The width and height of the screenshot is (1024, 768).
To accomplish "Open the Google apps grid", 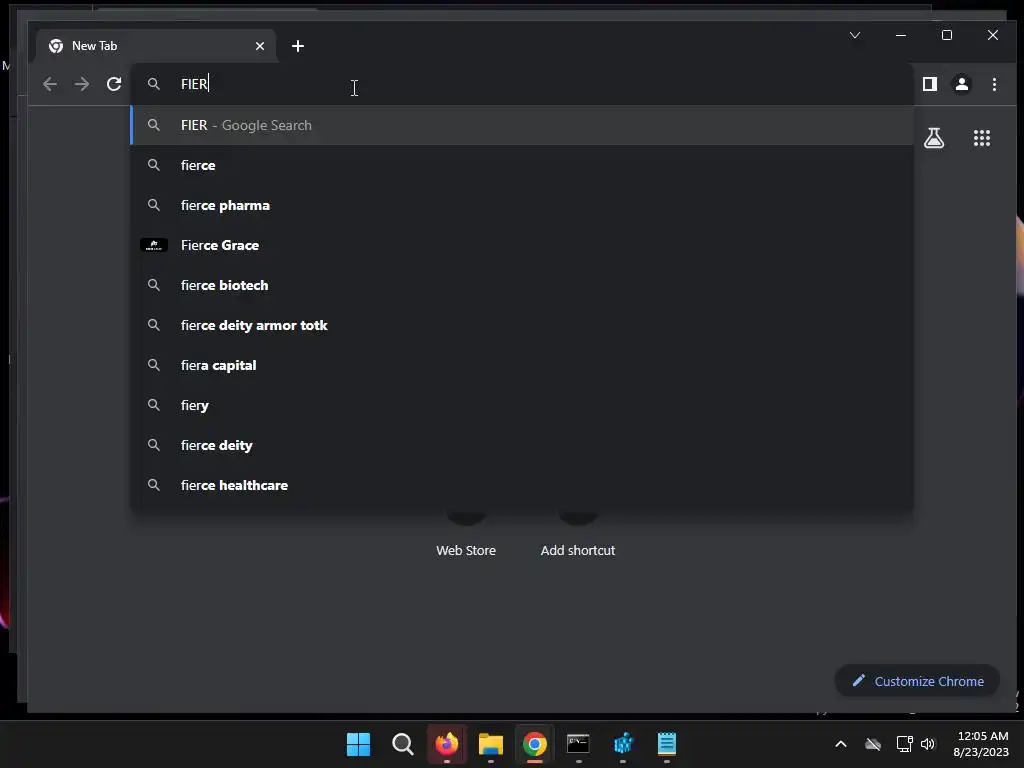I will pos(982,138).
